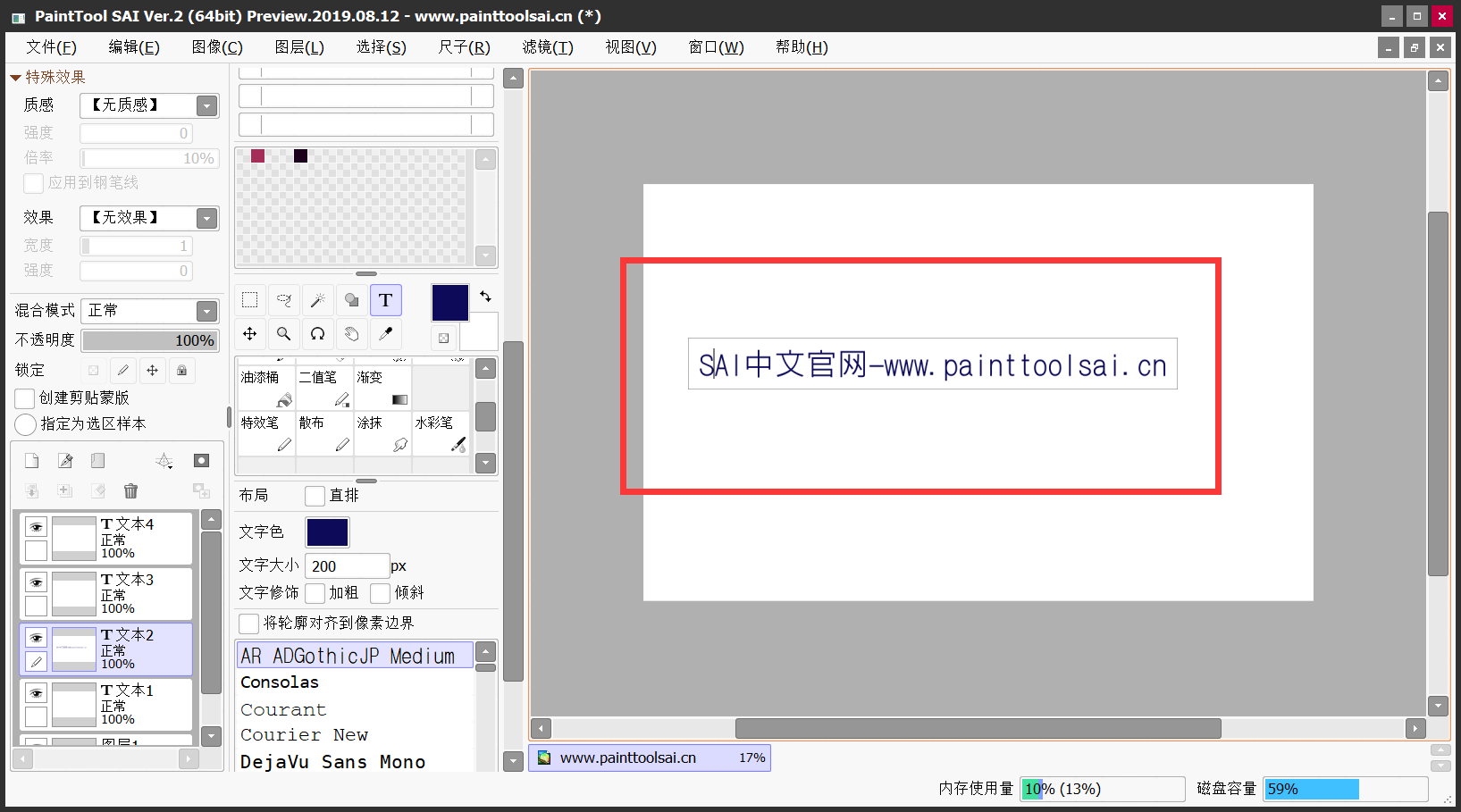Hide the 文本3 layer
1461x812 pixels.
(36, 582)
